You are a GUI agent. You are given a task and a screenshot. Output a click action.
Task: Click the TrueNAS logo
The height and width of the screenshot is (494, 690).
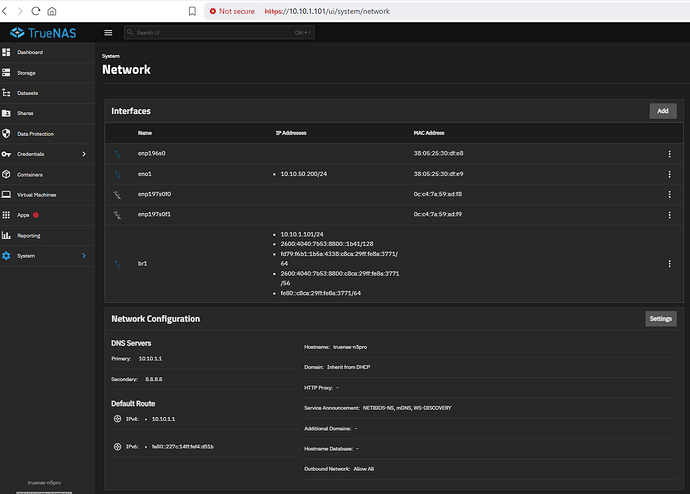pos(43,33)
